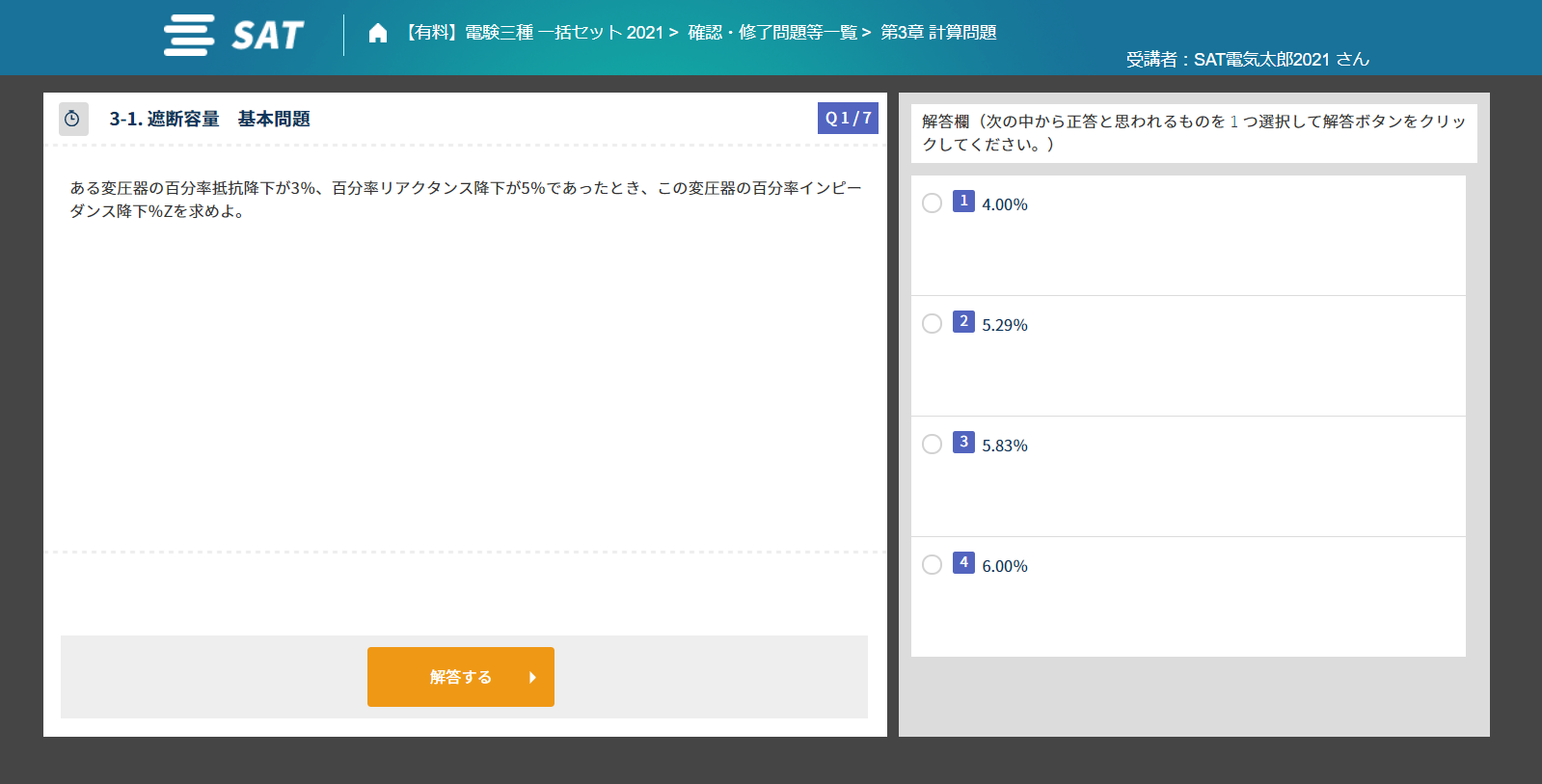
Task: Click the number 3 badge icon
Action: point(963,442)
